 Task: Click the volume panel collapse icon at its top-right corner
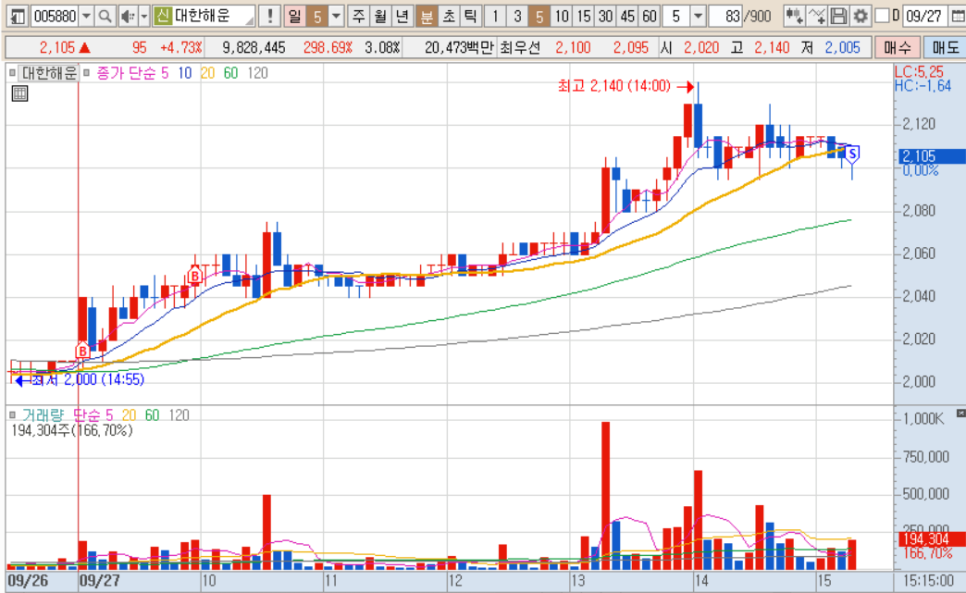pos(960,413)
